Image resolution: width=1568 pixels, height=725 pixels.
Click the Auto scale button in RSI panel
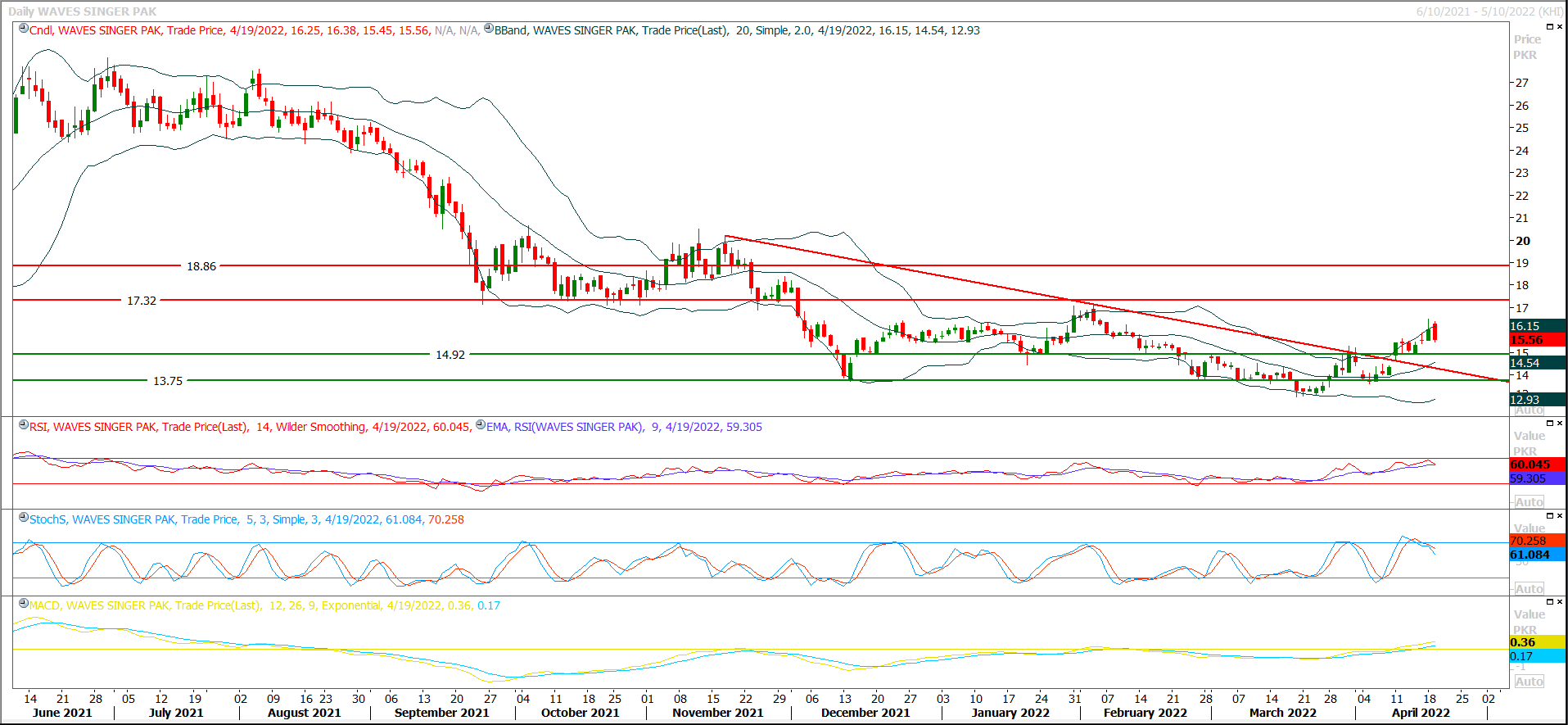[1529, 502]
